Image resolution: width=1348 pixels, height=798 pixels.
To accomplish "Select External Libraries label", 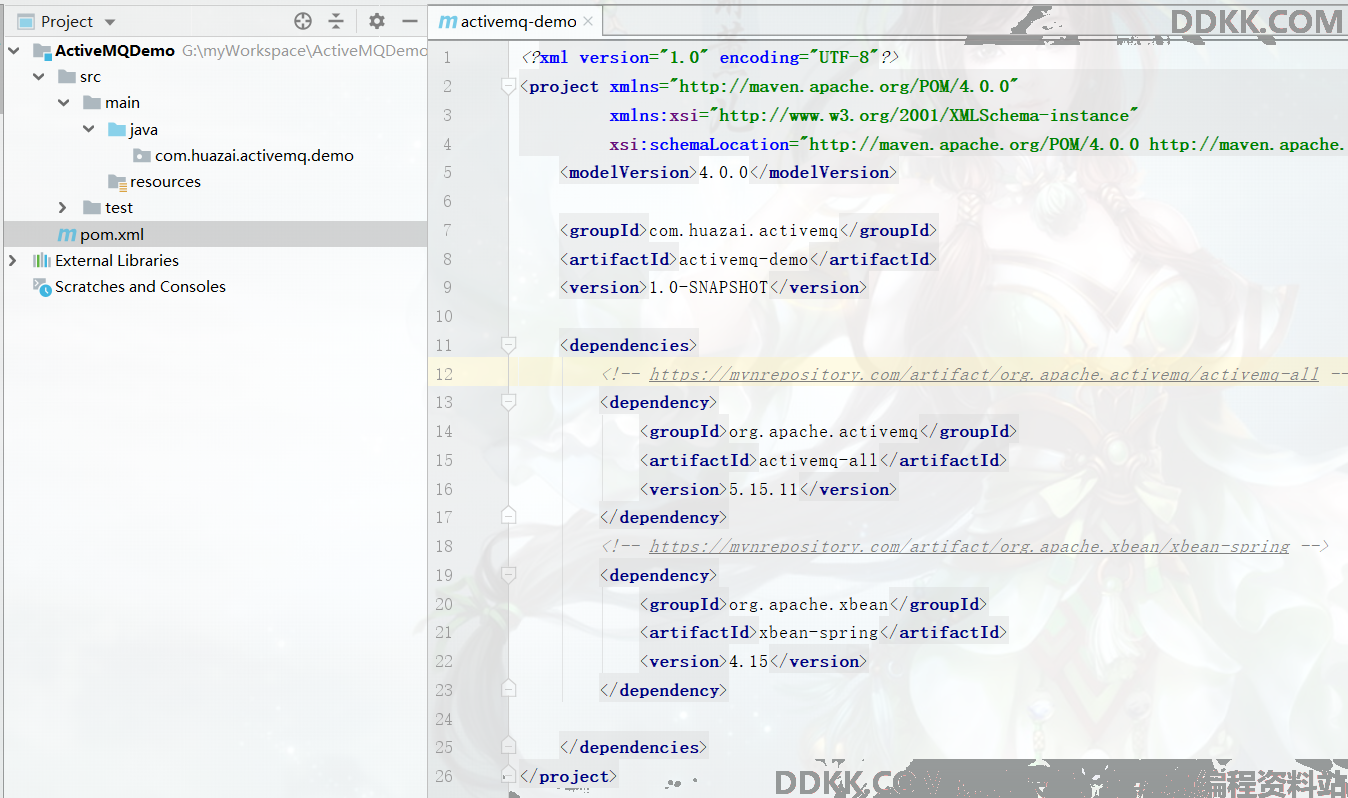I will (117, 260).
